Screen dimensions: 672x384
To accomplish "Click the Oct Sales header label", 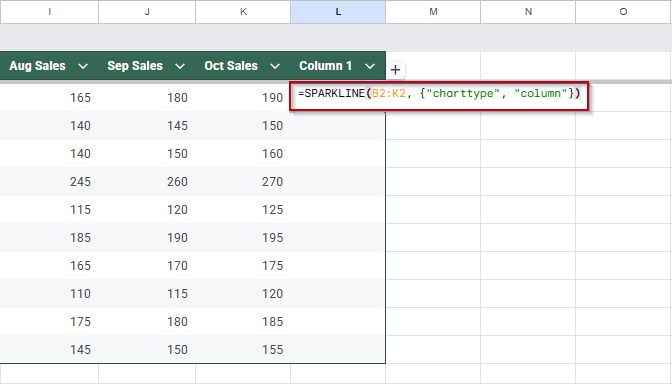I will [231, 66].
